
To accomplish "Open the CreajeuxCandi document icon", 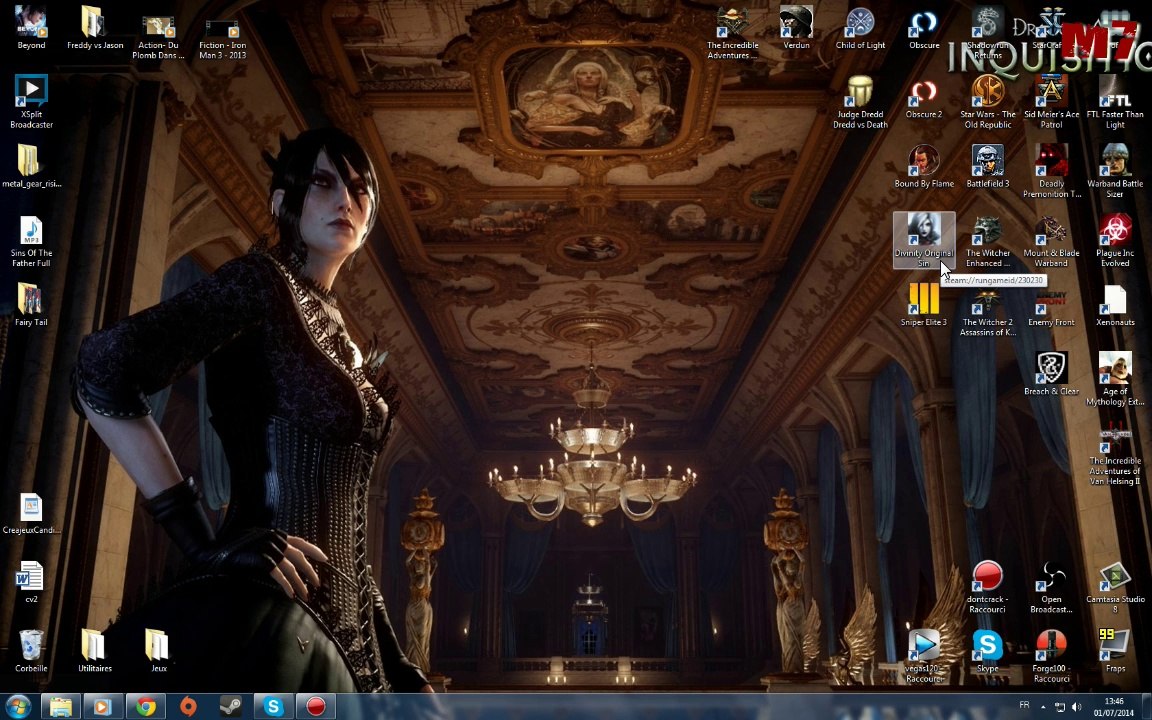I will click(31, 513).
